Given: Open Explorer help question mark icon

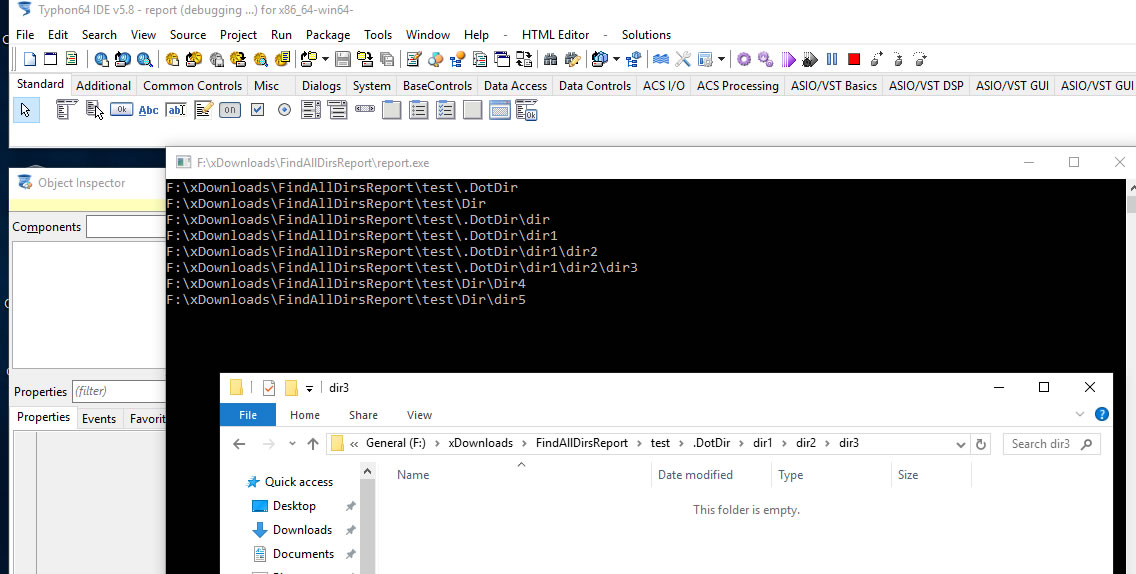Looking at the screenshot, I should [x=1102, y=415].
